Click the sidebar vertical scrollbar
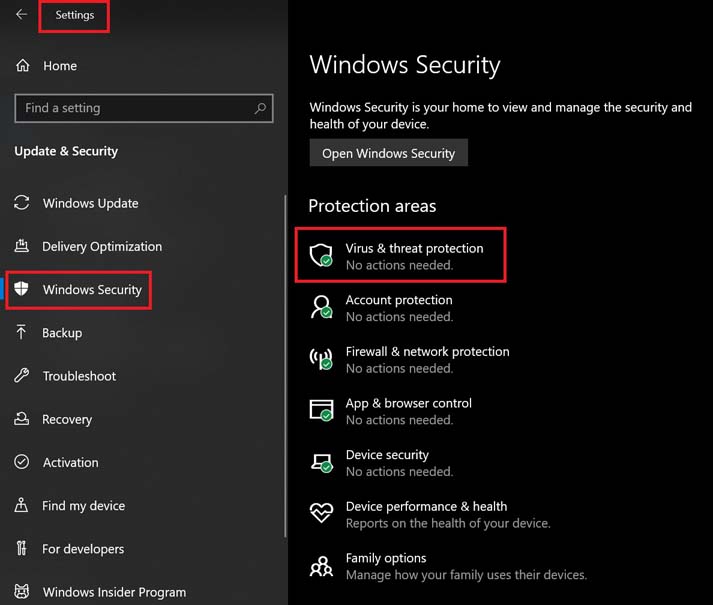 (x=285, y=366)
